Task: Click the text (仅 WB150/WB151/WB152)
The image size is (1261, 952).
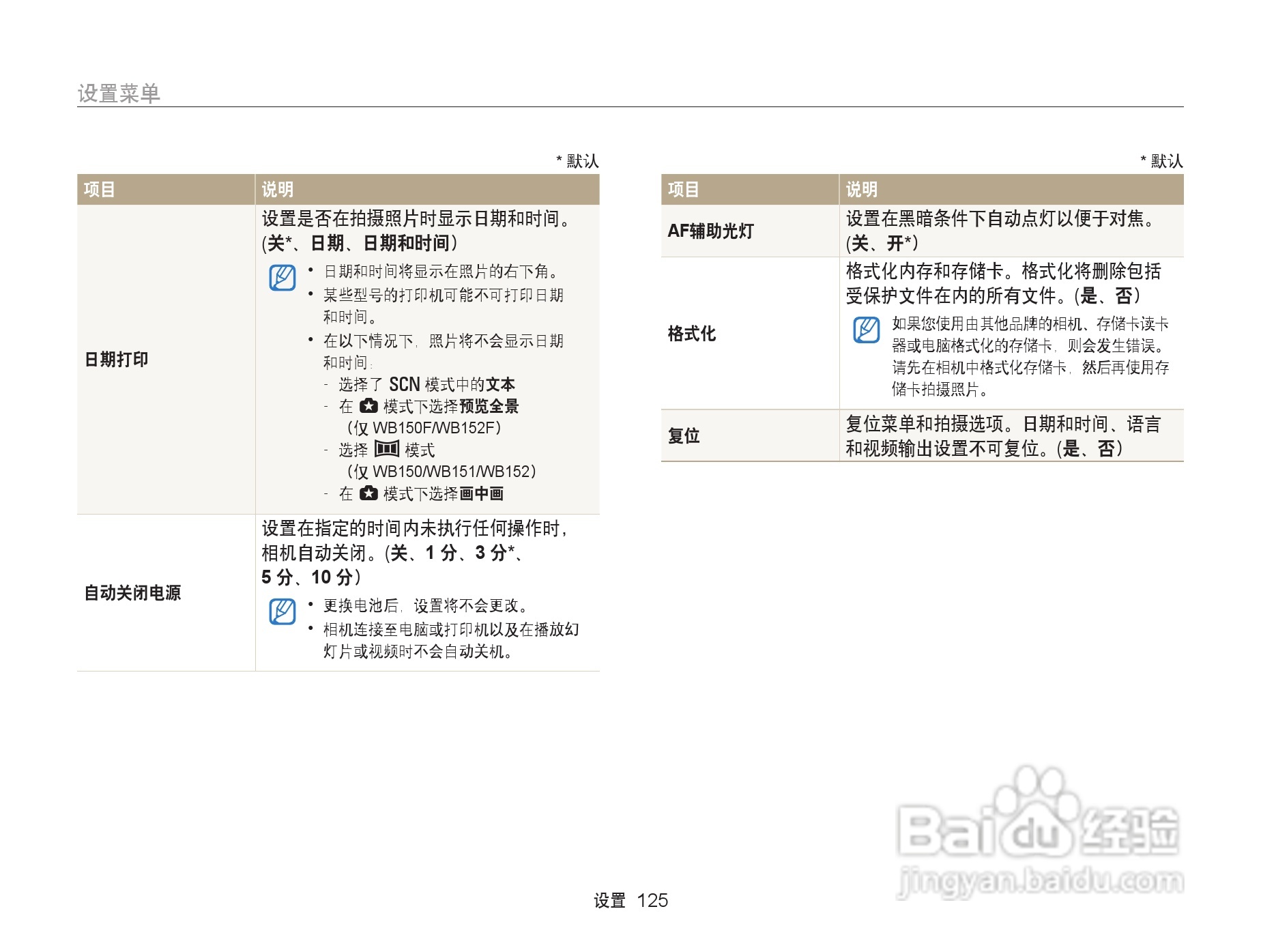Action: (x=441, y=471)
